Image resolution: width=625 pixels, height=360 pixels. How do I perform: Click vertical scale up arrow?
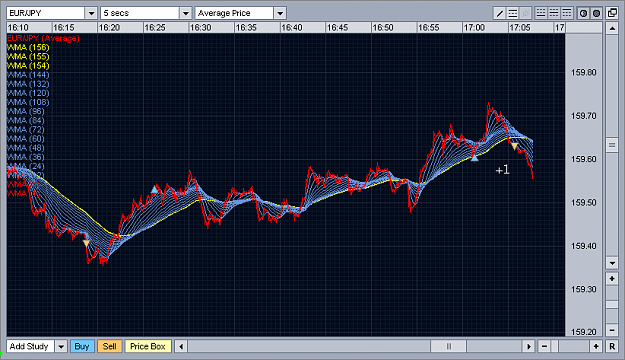[612, 28]
